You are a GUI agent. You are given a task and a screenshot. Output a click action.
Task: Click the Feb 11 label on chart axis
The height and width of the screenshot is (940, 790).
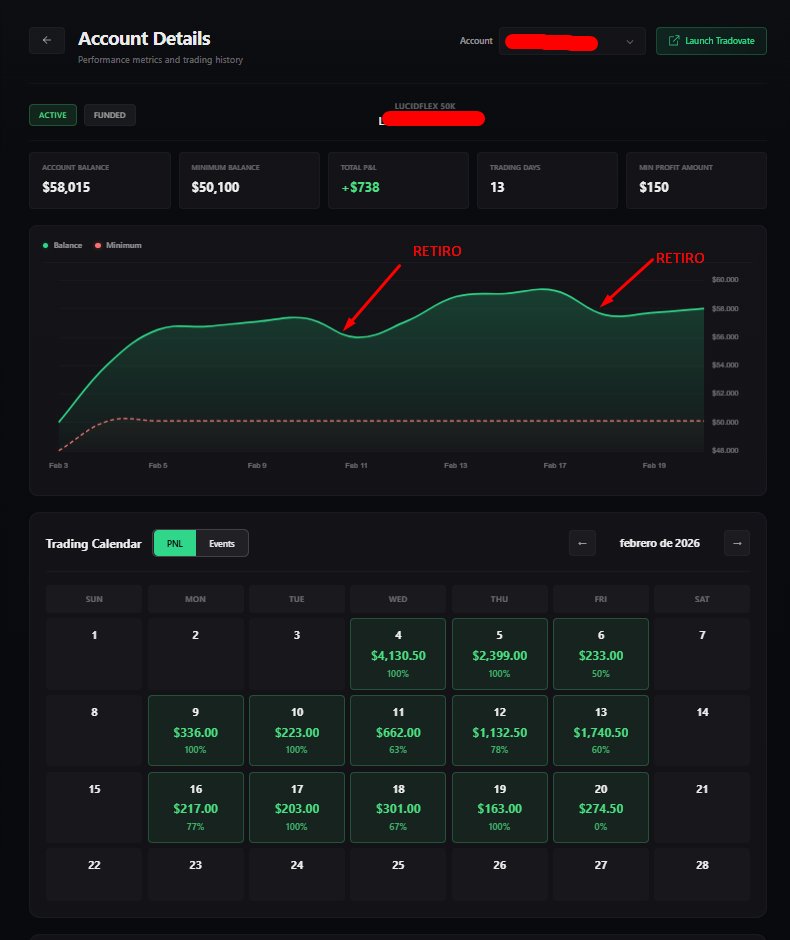pos(356,466)
